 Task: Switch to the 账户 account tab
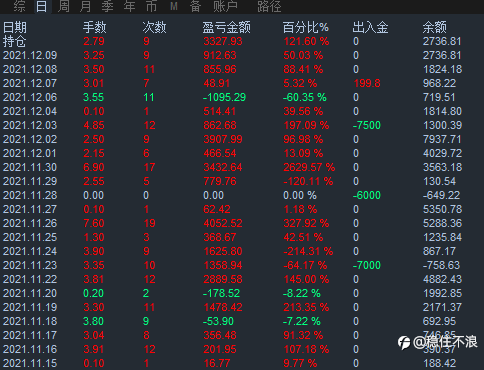(x=225, y=6)
